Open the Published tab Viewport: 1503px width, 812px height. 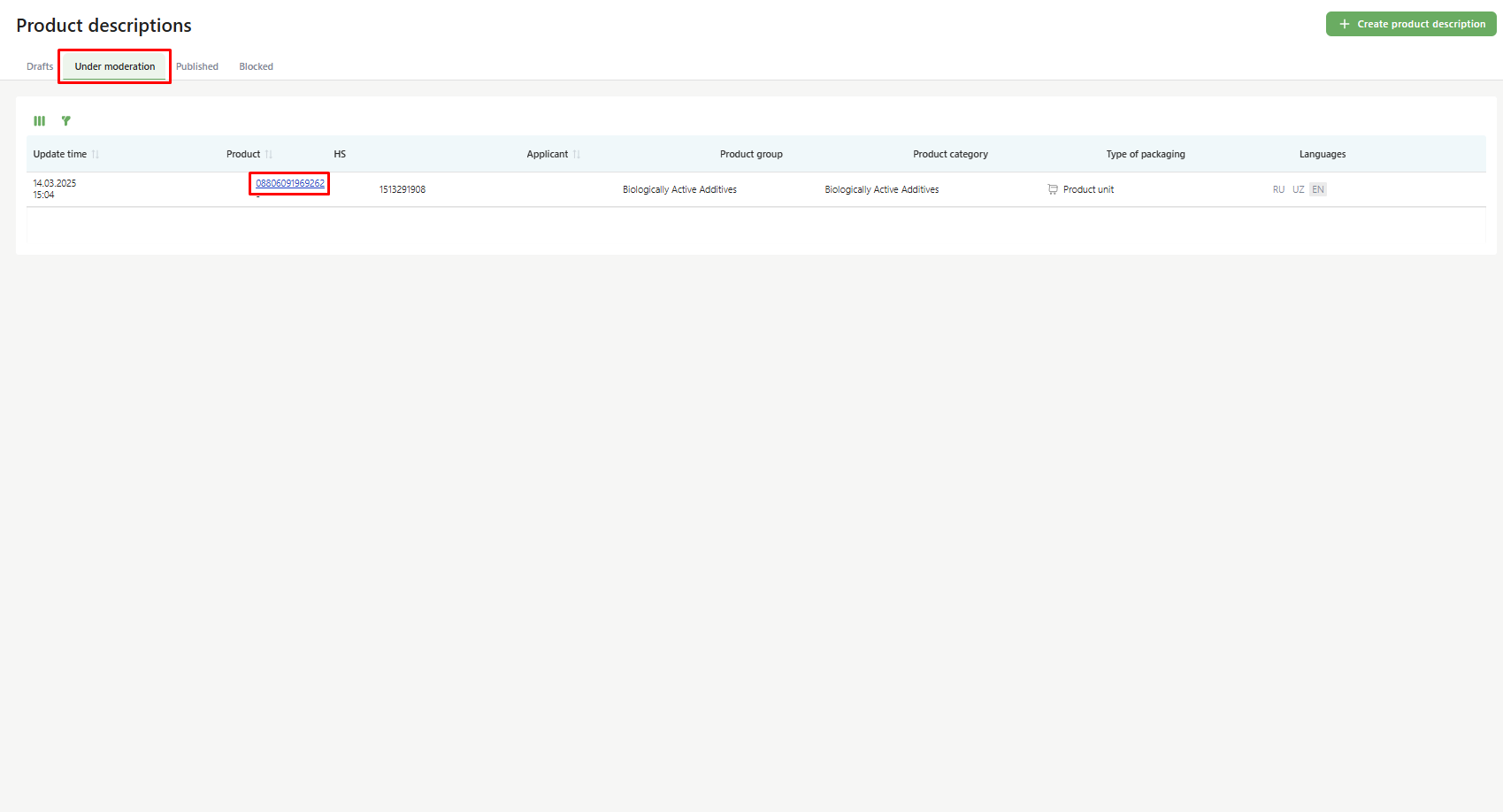pos(197,66)
